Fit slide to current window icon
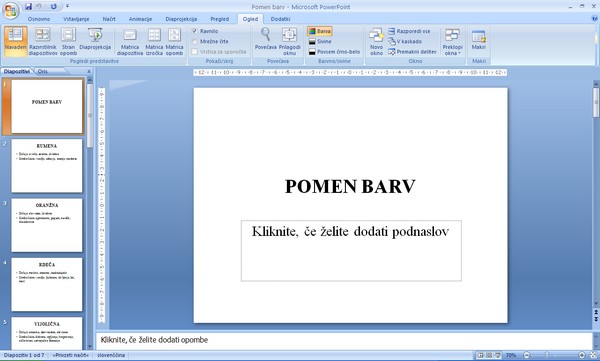 [x=594, y=355]
